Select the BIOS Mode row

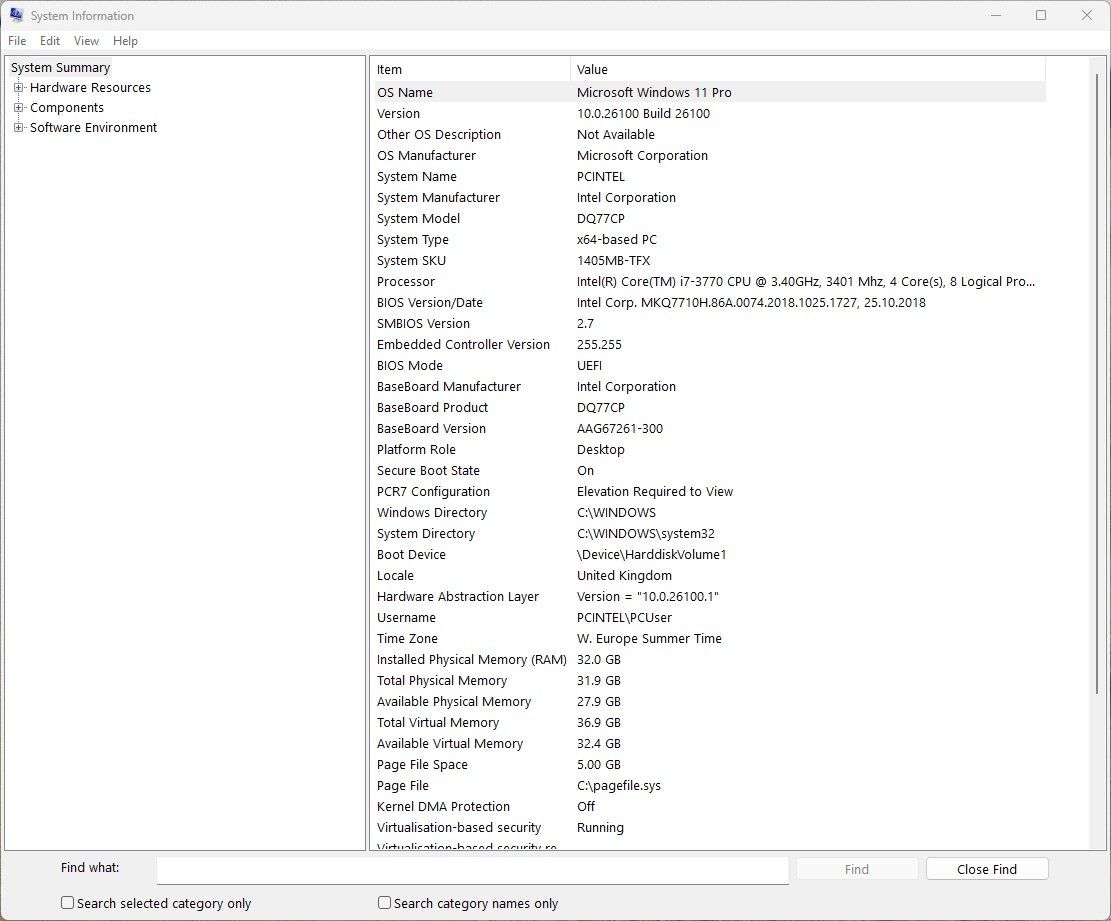tap(710, 366)
